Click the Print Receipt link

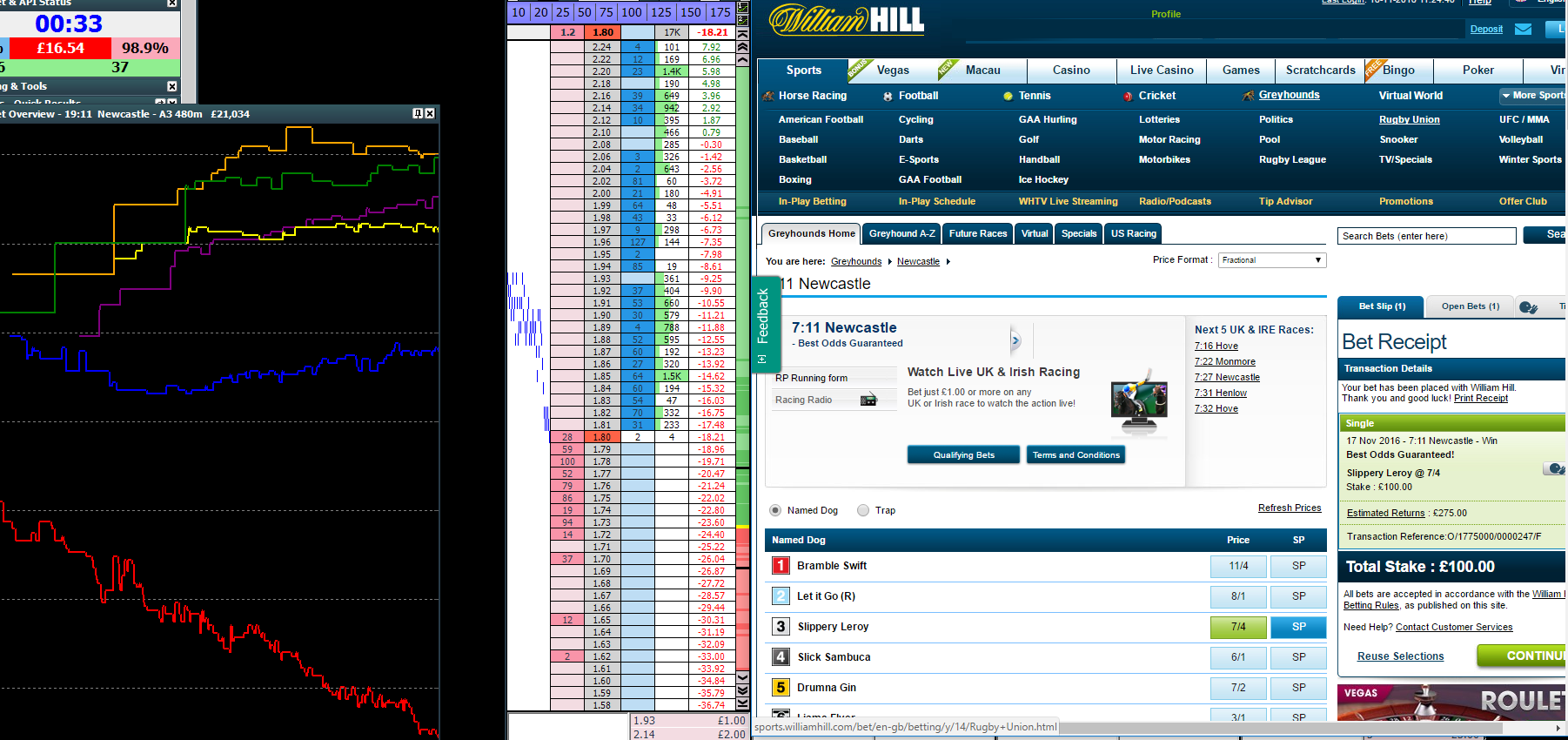coord(1480,399)
